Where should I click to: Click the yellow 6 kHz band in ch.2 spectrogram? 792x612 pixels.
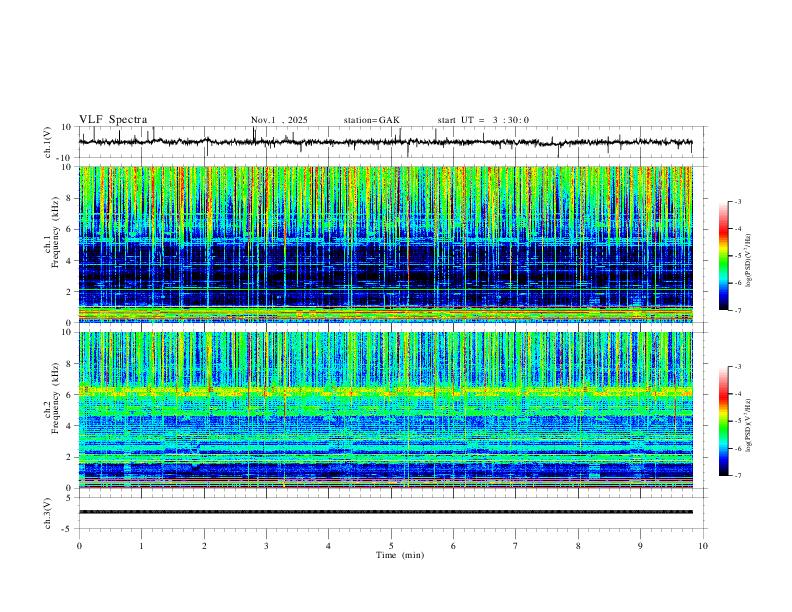[385, 391]
